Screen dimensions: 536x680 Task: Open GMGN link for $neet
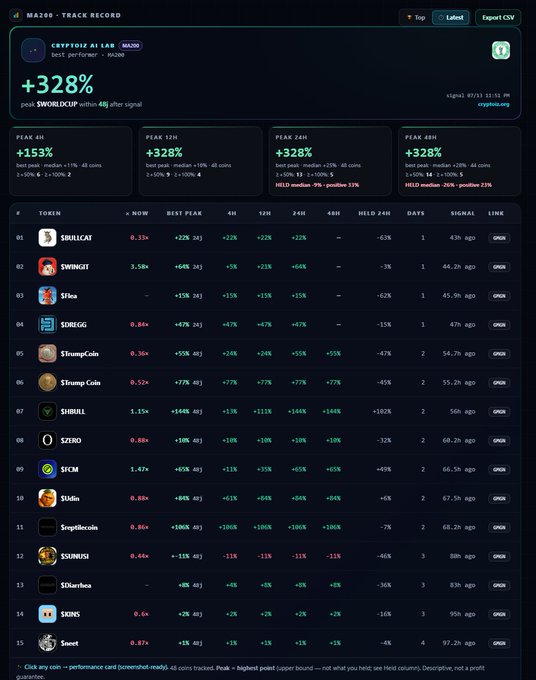click(x=499, y=643)
